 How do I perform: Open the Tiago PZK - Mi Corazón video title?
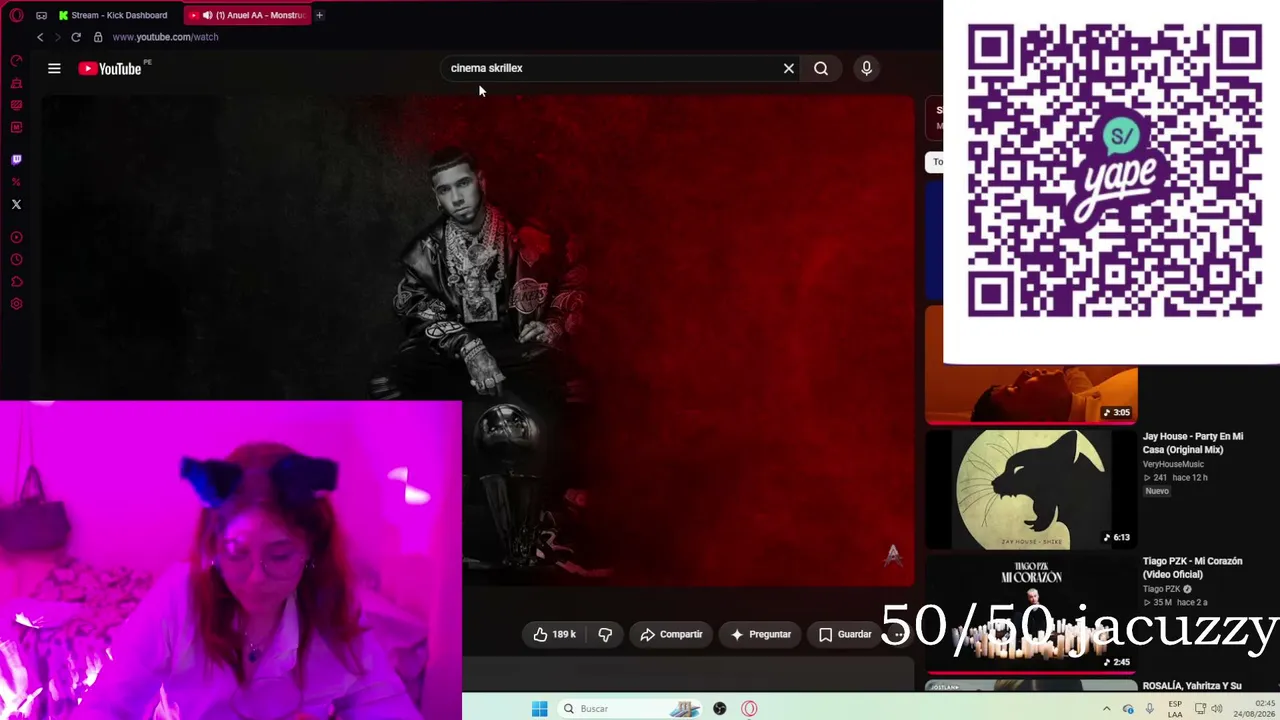1192,568
